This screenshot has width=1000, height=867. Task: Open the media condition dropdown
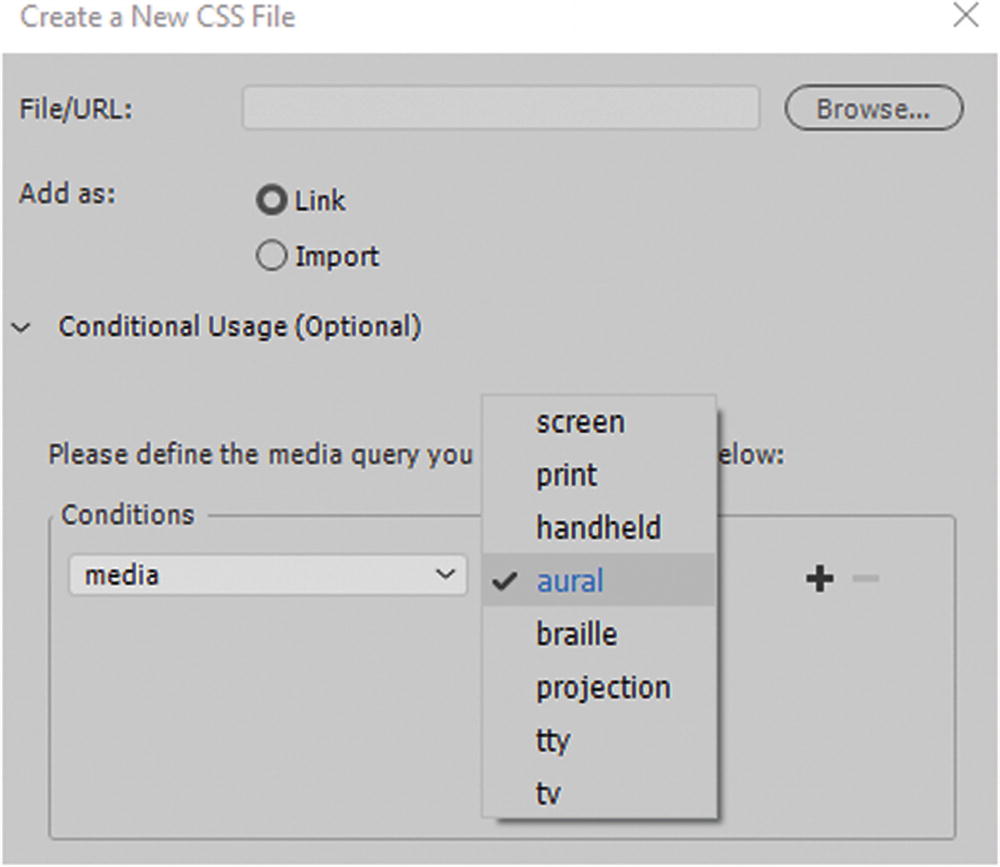[267, 575]
